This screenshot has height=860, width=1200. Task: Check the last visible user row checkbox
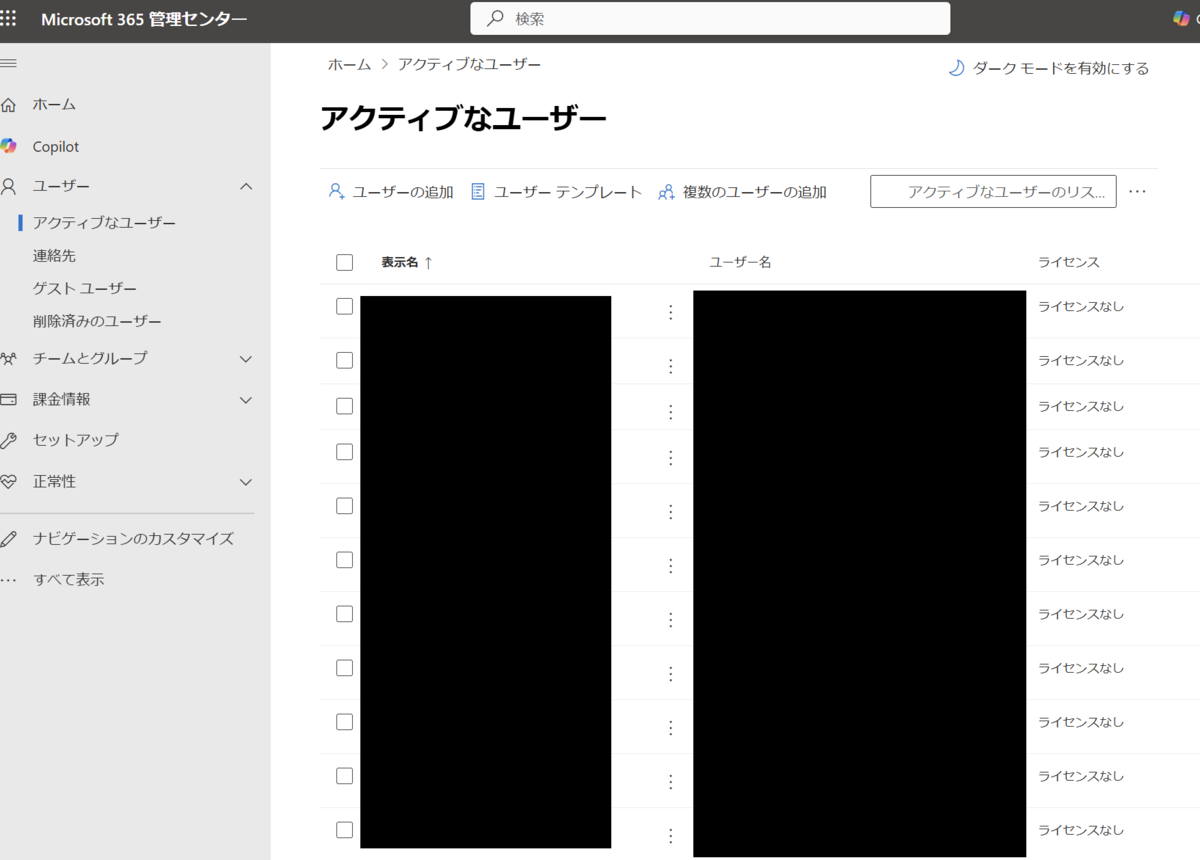[x=345, y=830]
